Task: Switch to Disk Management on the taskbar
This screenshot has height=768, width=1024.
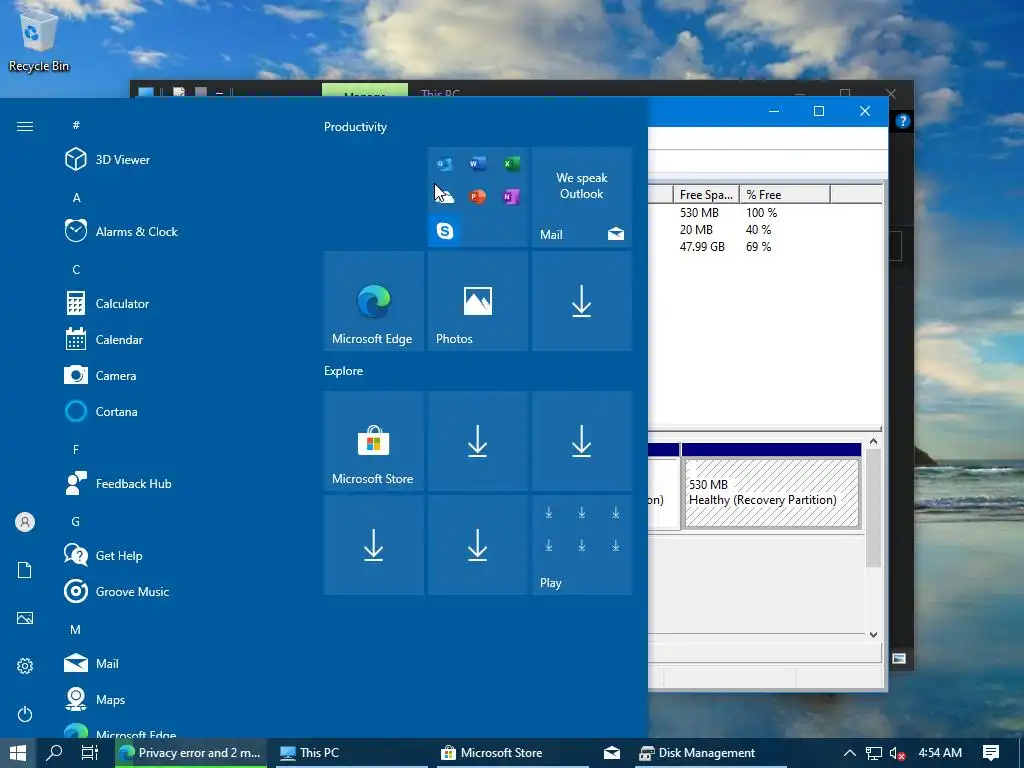Action: click(x=711, y=752)
